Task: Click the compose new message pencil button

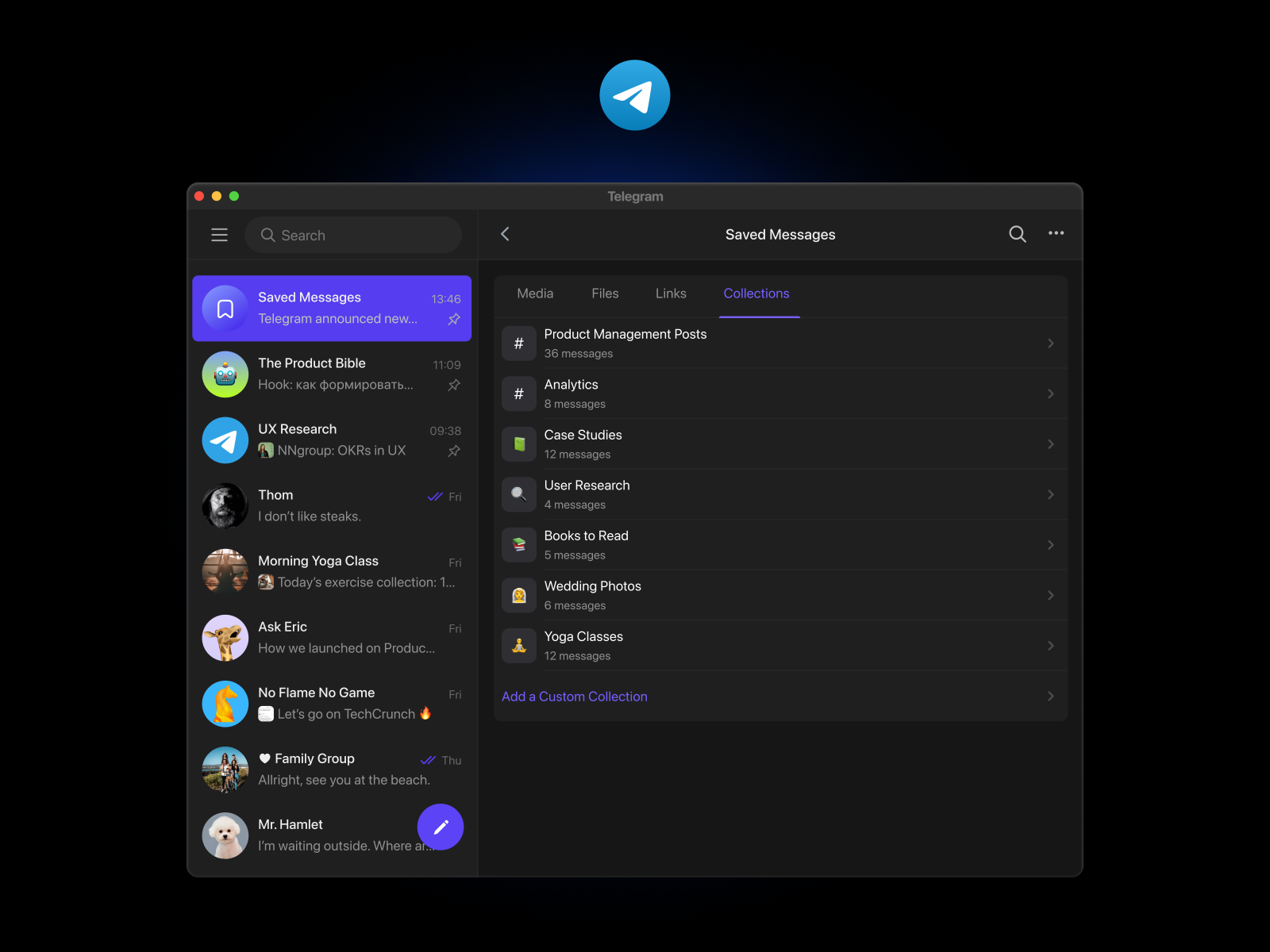Action: point(441,827)
